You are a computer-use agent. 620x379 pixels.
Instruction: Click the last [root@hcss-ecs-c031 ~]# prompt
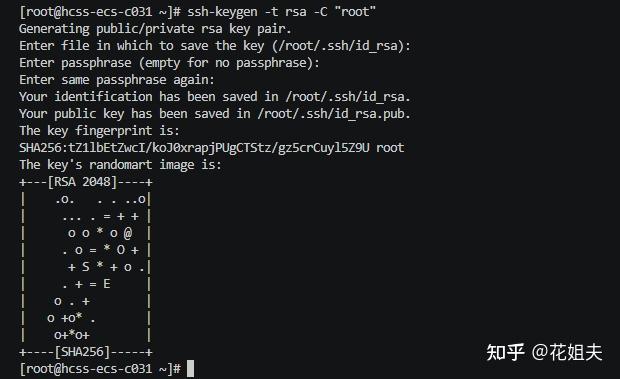click(100, 369)
